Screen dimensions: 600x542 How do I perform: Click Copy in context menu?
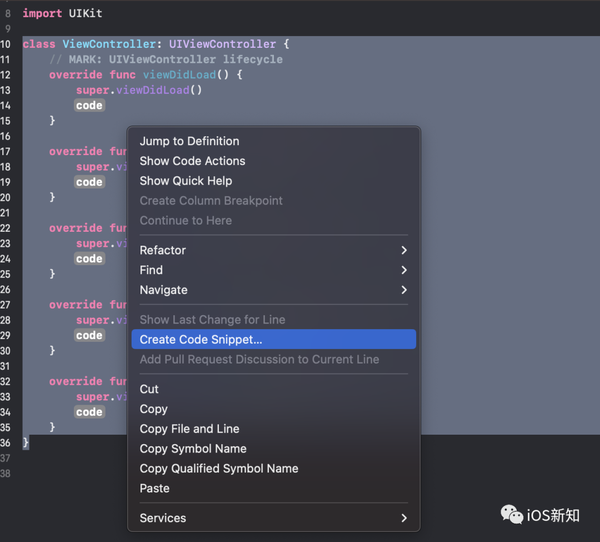point(154,409)
